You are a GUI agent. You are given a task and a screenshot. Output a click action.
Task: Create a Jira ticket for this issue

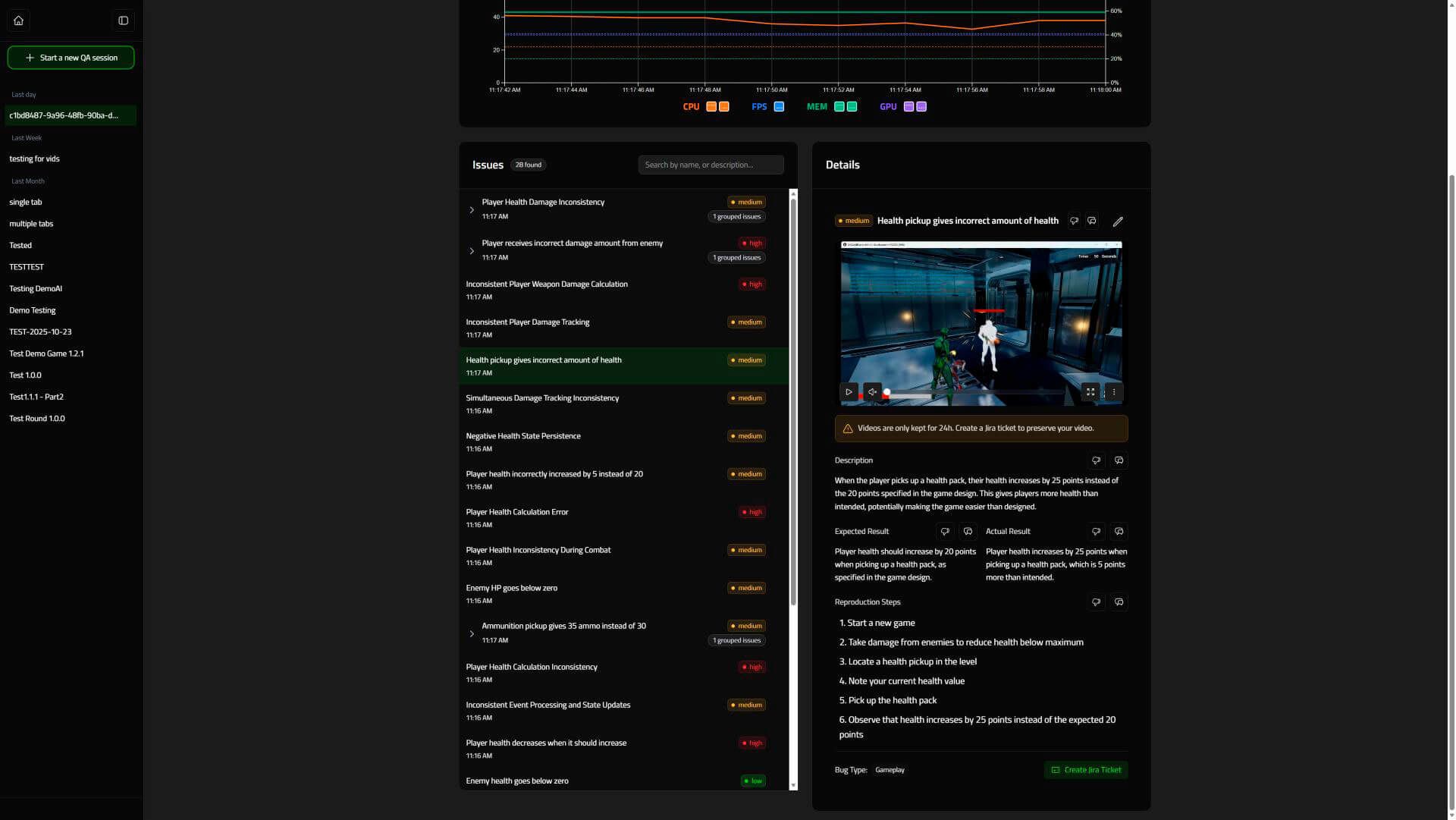[1086, 770]
